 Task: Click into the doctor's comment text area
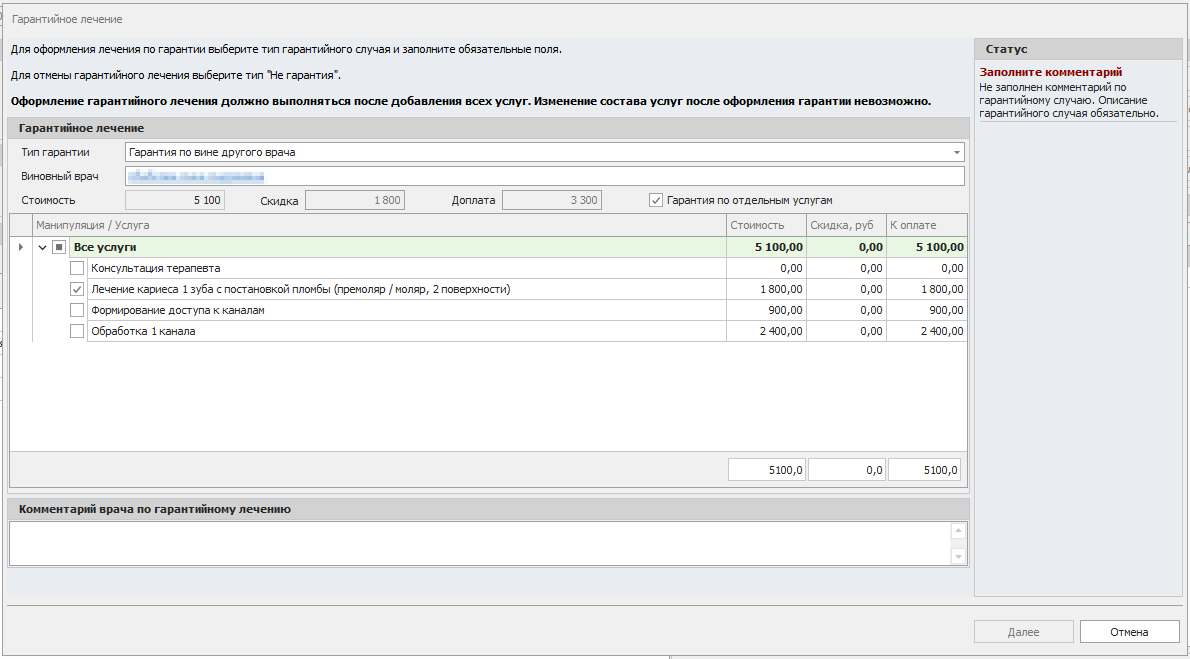click(x=480, y=543)
